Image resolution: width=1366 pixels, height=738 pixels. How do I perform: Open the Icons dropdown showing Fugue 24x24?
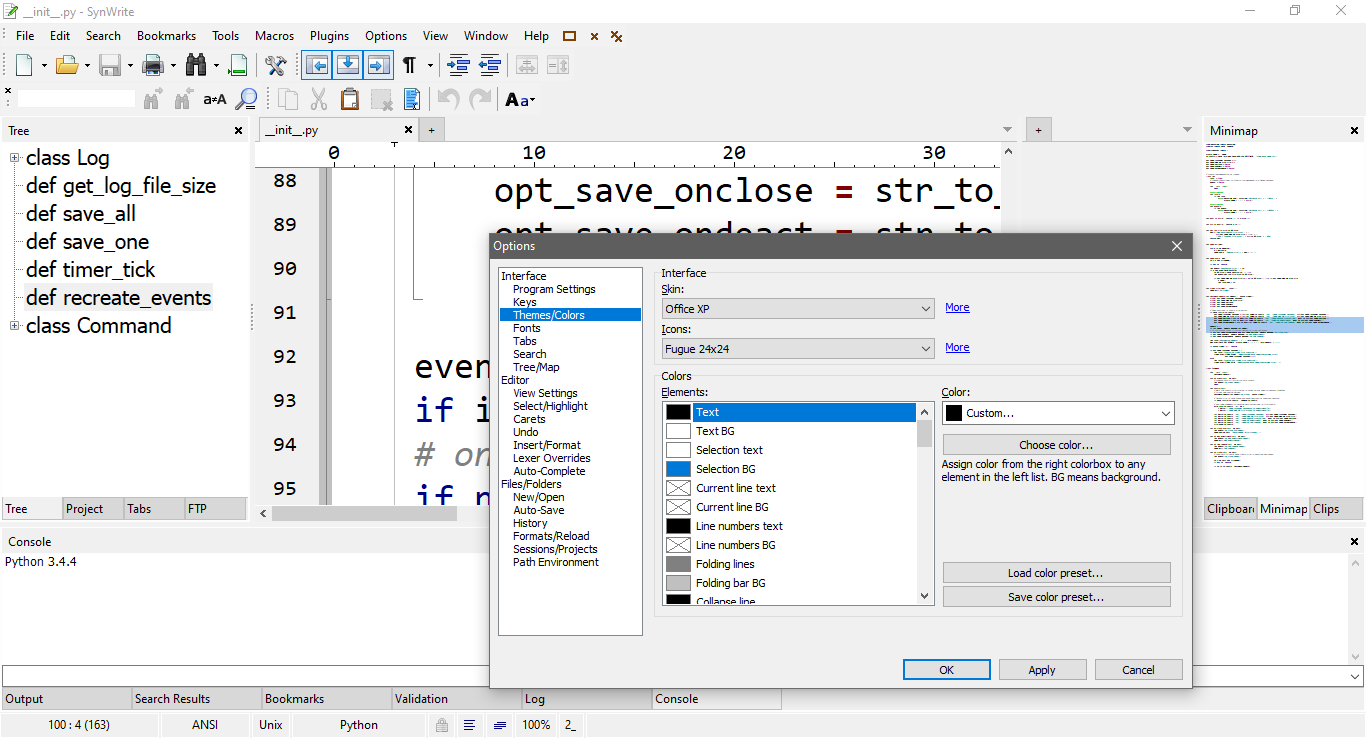(798, 349)
